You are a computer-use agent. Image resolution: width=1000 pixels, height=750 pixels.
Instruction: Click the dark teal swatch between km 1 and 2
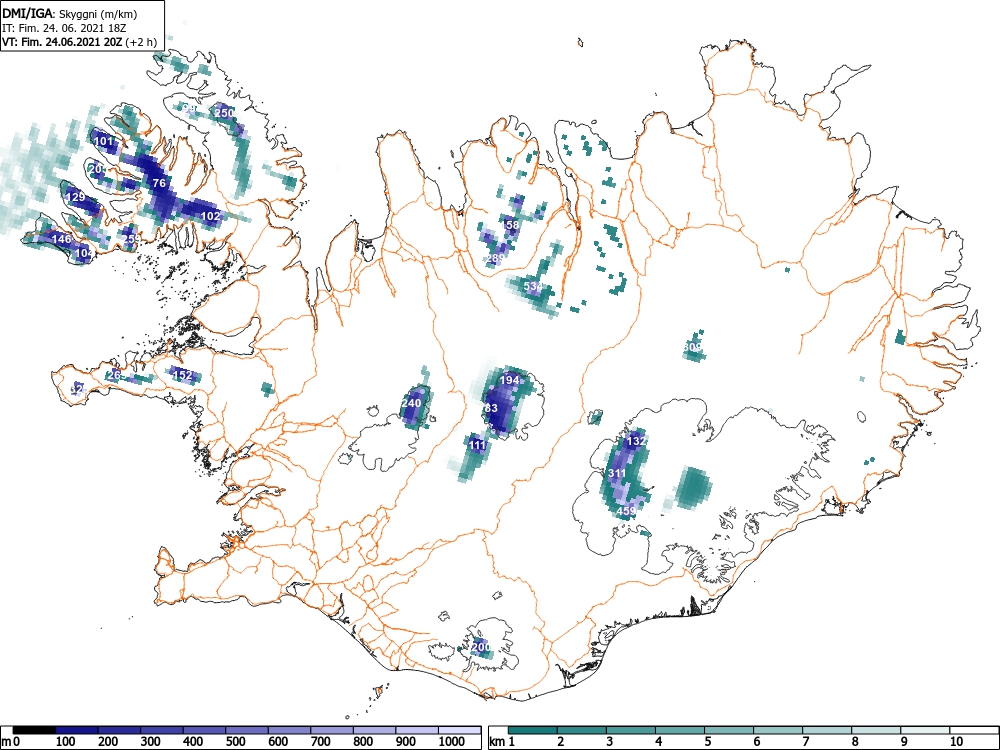coord(533,730)
